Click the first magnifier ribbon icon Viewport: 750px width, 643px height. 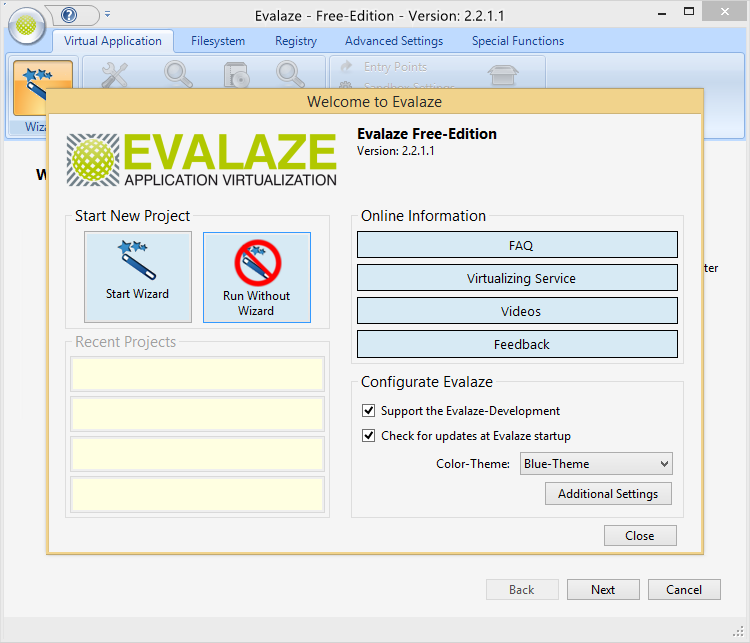pos(178,75)
